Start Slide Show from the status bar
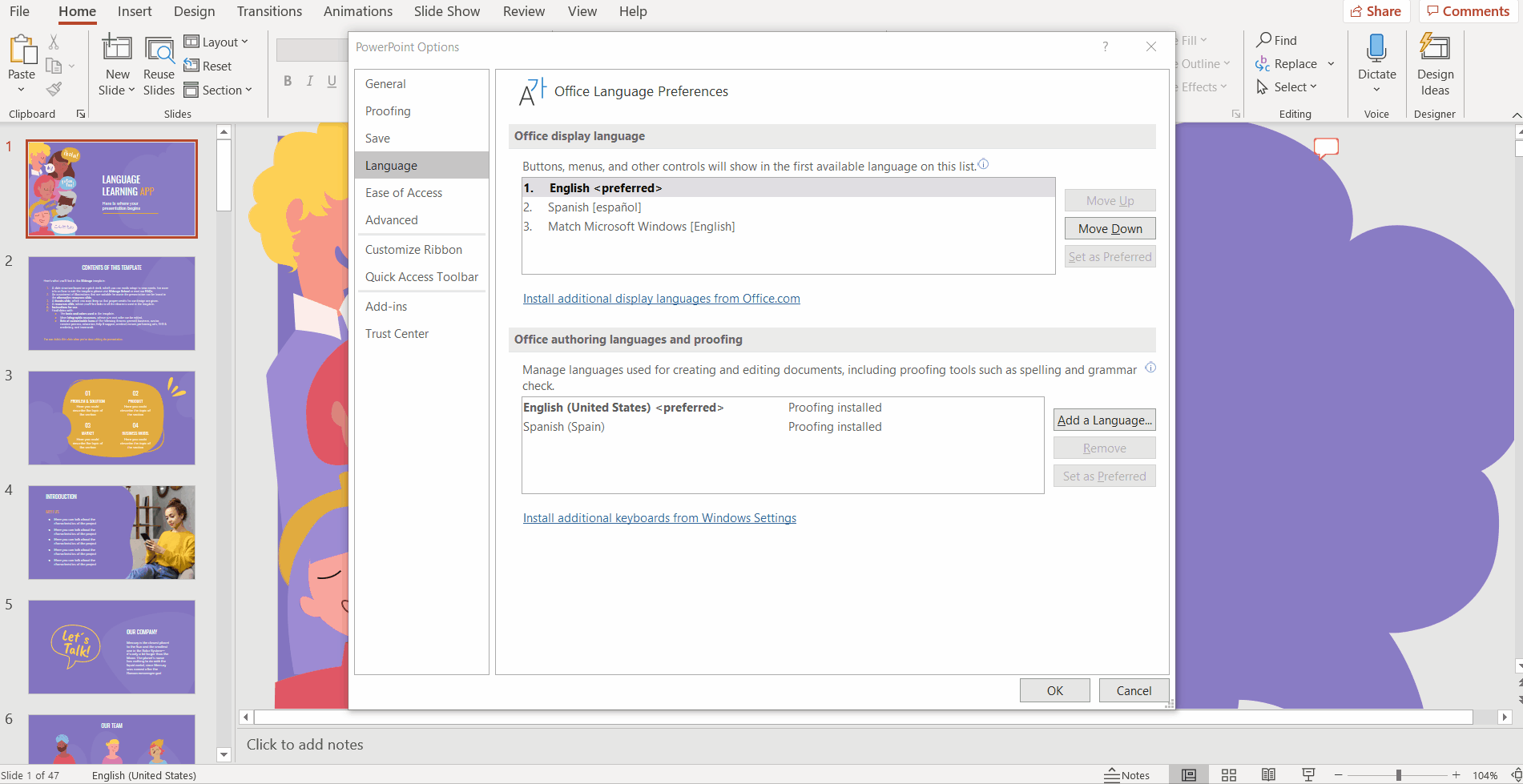1523x784 pixels. [x=1308, y=774]
